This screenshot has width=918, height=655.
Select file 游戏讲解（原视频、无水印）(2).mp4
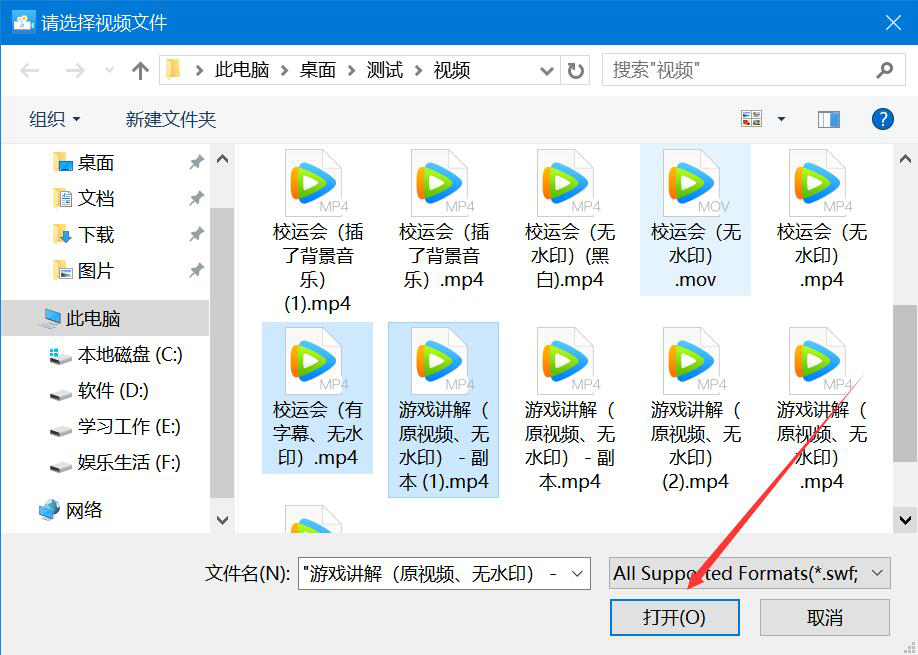(x=696, y=410)
